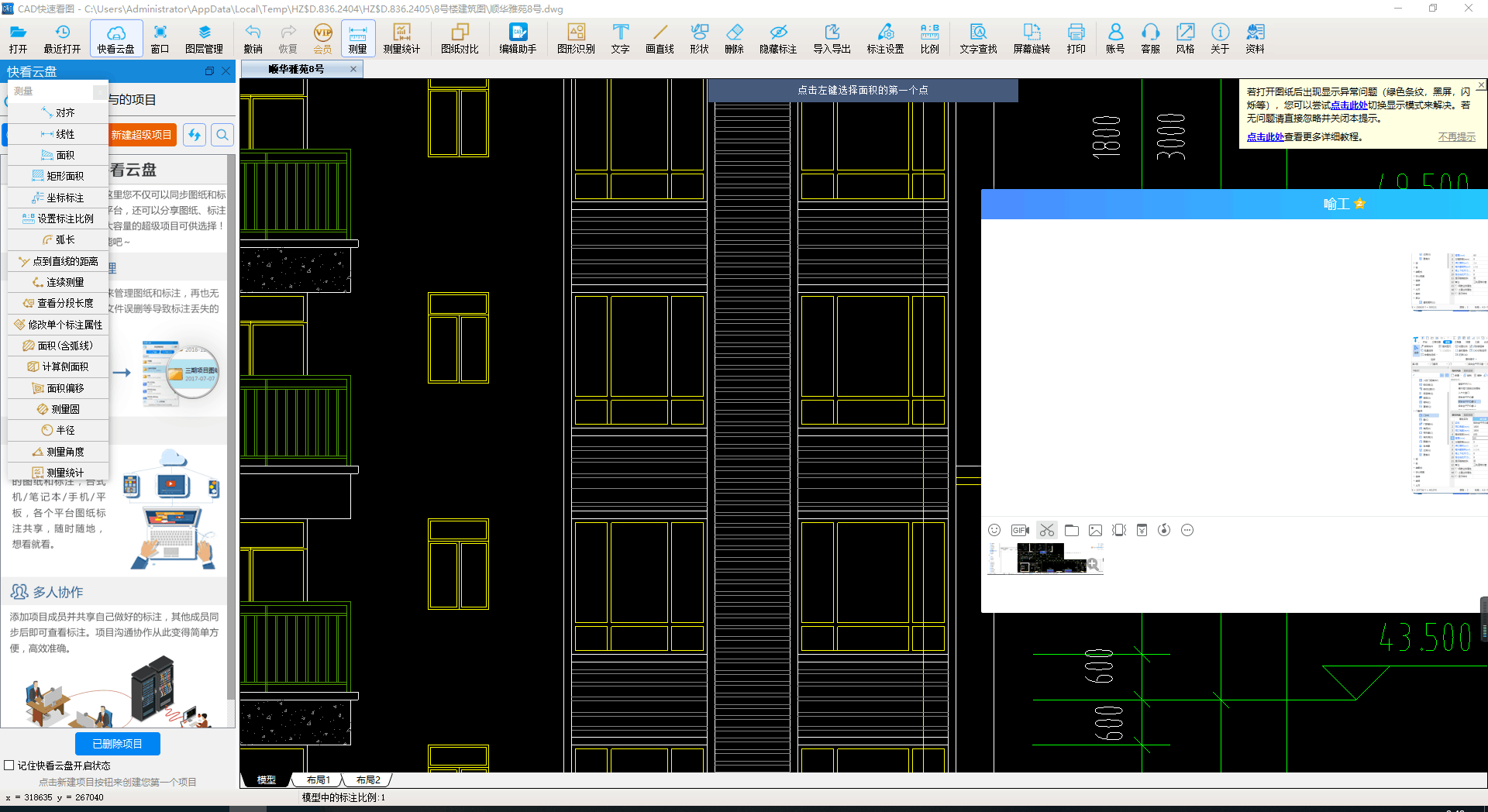This screenshot has height=812, width=1488.
Task: Open 资料 resources icon
Action: point(1255,38)
